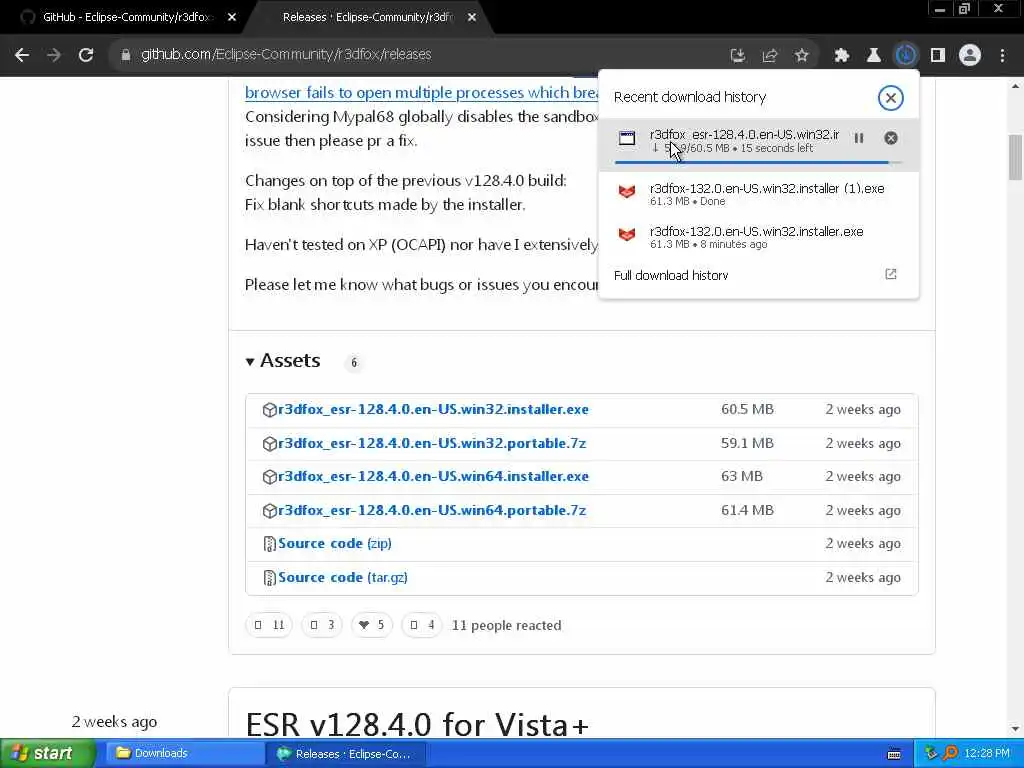Image resolution: width=1024 pixels, height=768 pixels.
Task: Open the Windows XP start button
Action: [47, 754]
